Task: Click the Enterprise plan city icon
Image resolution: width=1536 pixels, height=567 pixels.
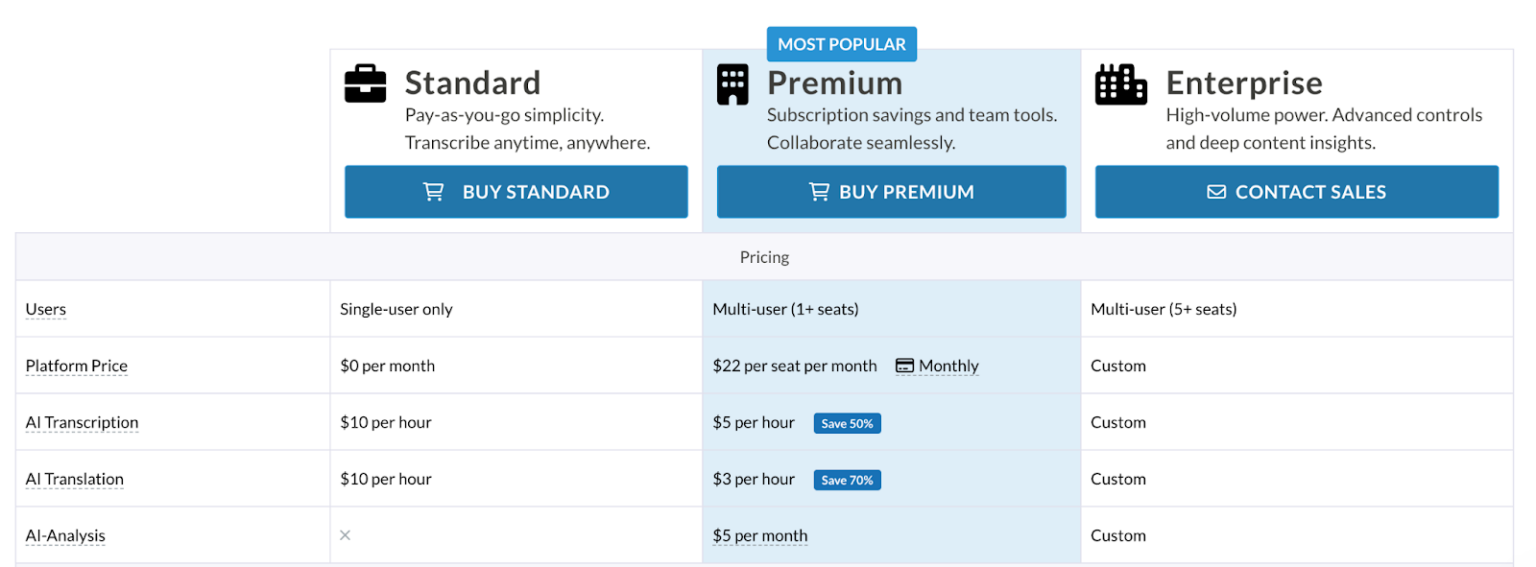Action: [1120, 84]
